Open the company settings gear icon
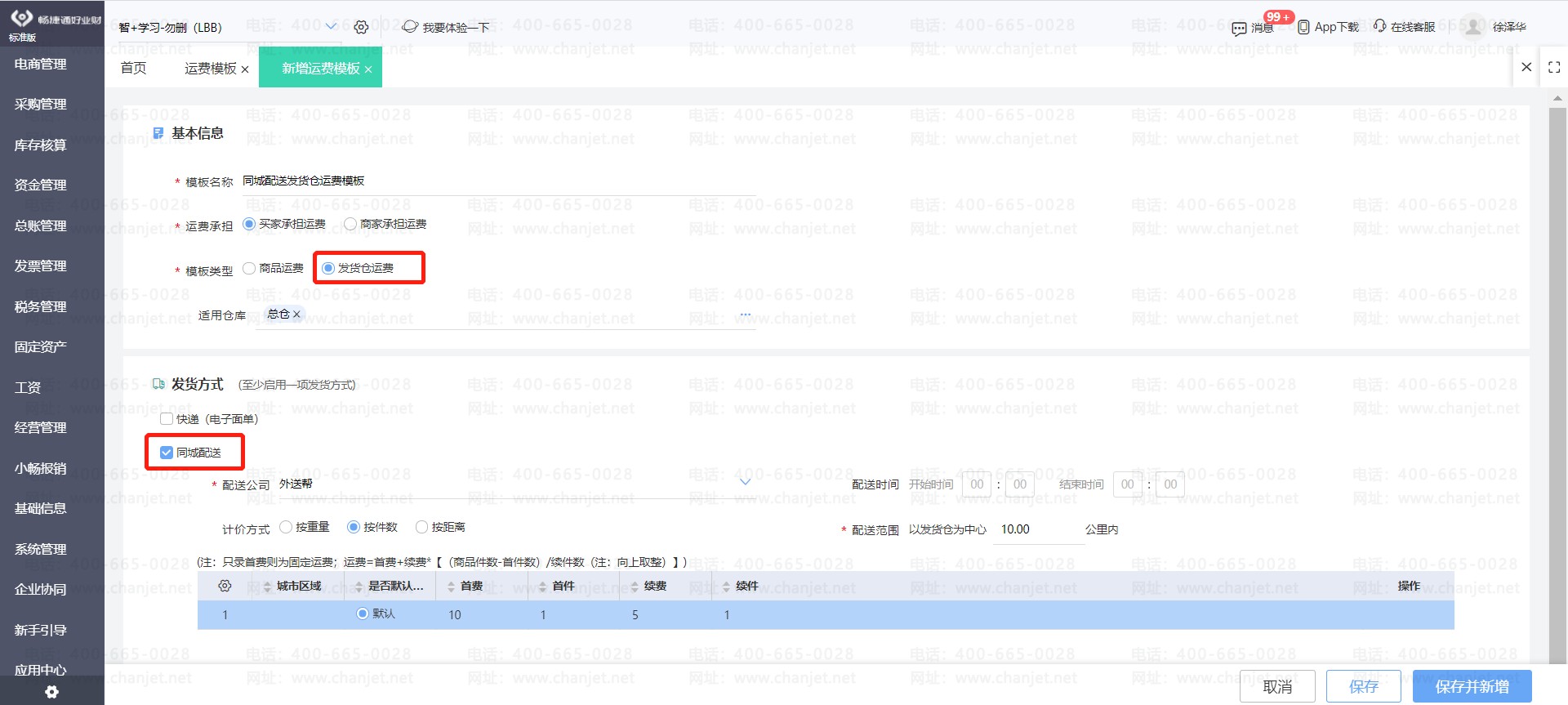Screen dimensions: 1568x705 point(361,27)
